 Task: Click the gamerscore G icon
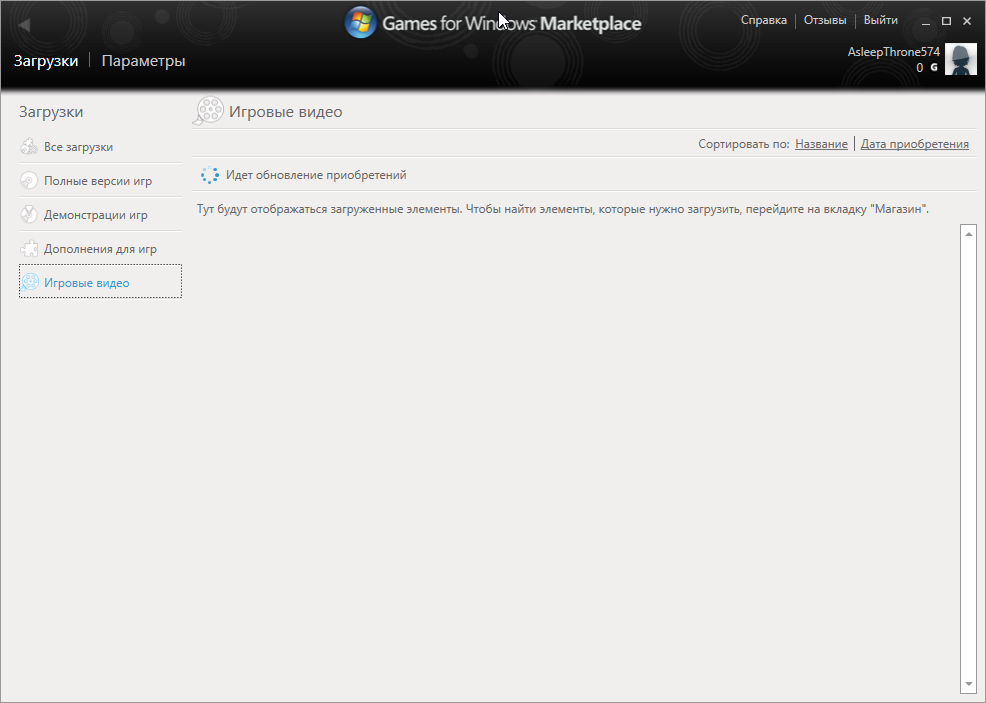click(934, 67)
